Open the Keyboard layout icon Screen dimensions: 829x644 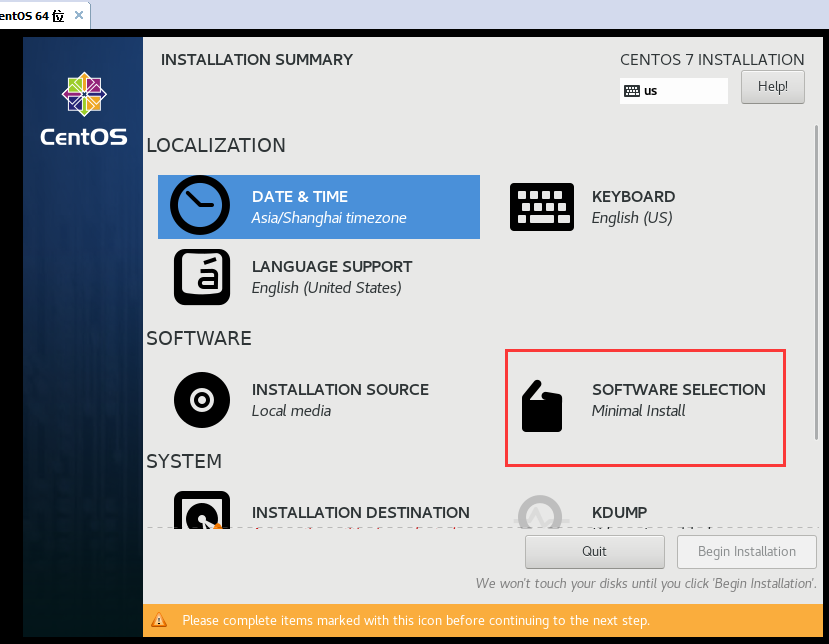[541, 207]
